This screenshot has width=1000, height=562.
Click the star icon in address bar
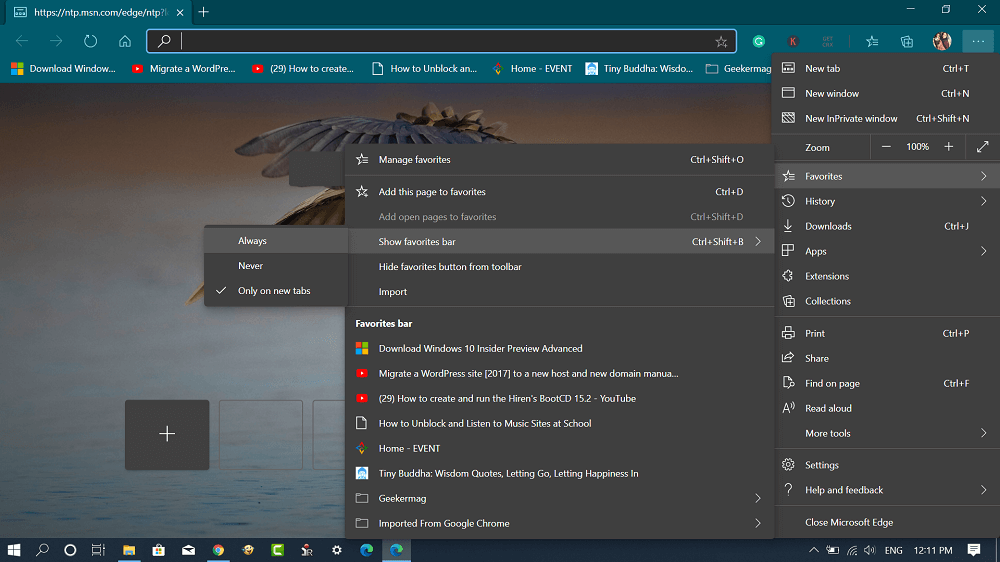[721, 41]
